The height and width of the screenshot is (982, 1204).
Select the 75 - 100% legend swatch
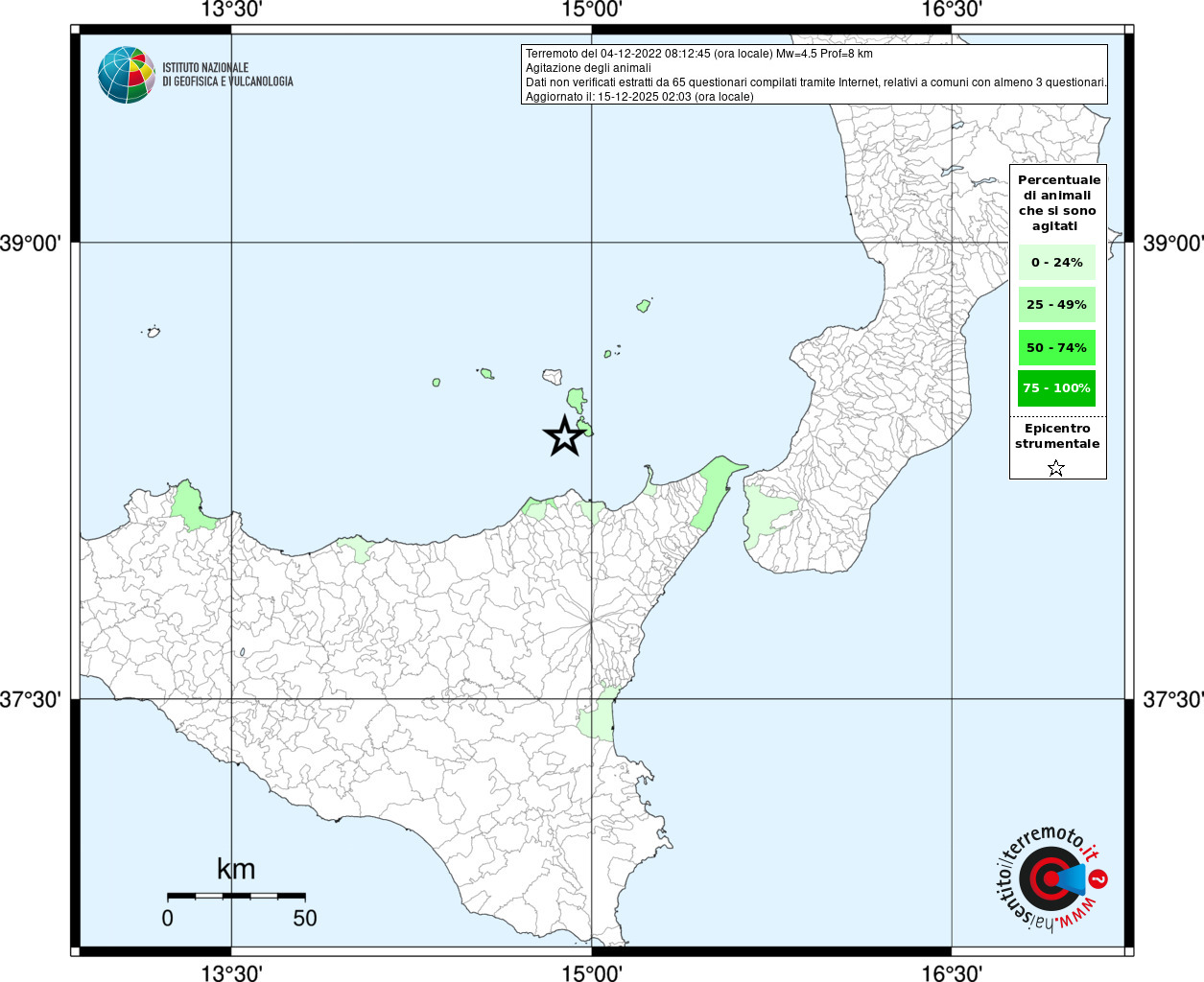(x=1056, y=388)
